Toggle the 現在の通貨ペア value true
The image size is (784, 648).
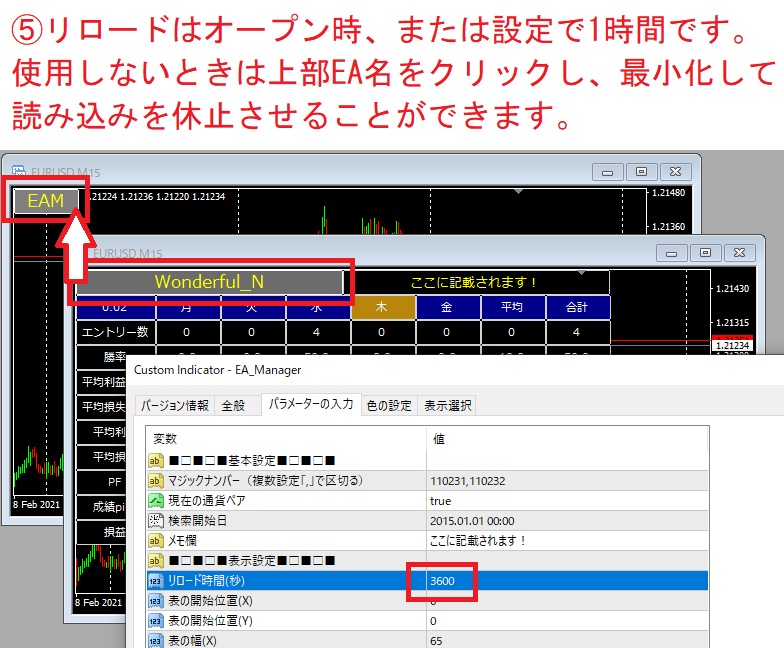pyautogui.click(x=567, y=500)
